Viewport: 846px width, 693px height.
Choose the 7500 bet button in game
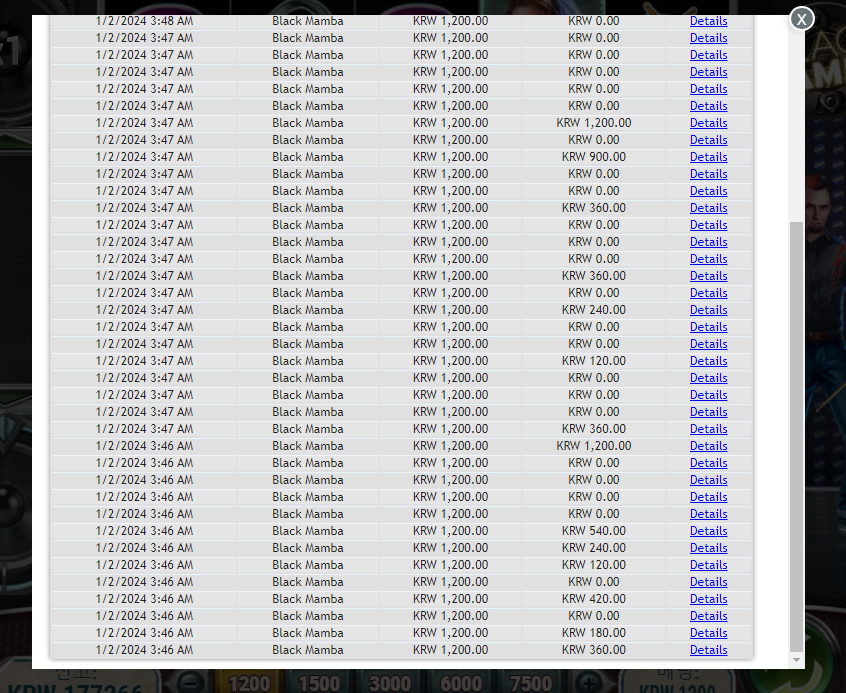(531, 683)
